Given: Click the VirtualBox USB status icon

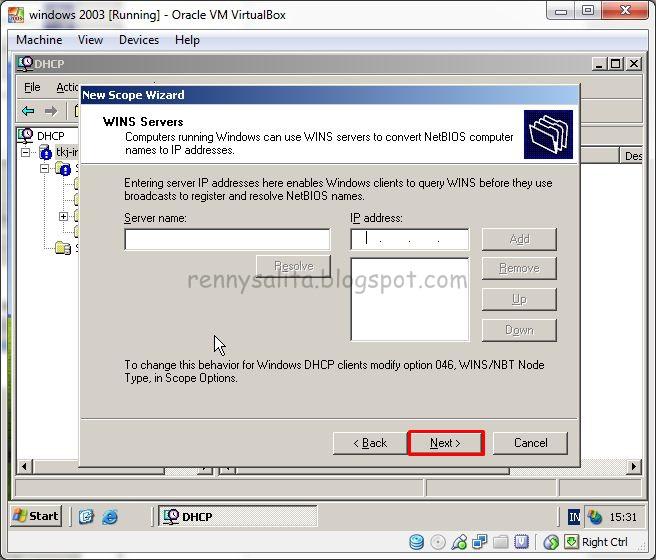Looking at the screenshot, I should pyautogui.click(x=459, y=542).
